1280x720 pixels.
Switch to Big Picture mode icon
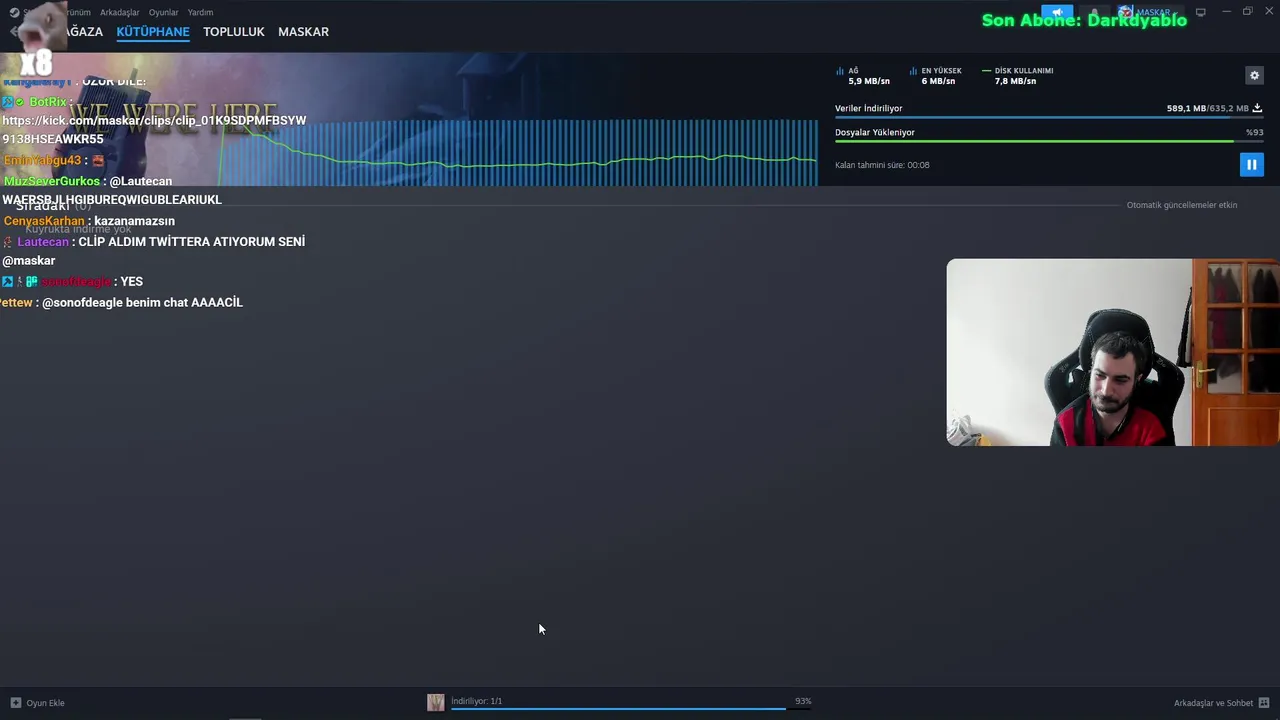click(1201, 12)
